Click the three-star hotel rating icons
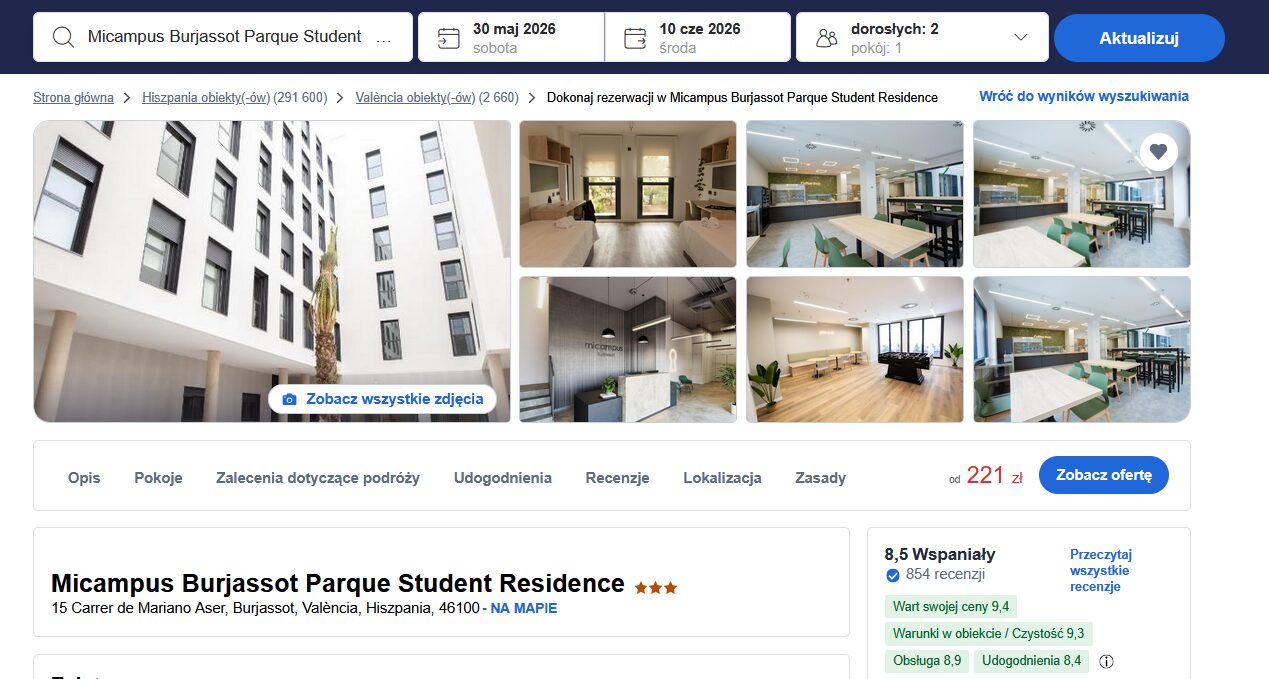This screenshot has width=1269, height=679. pyautogui.click(x=656, y=587)
